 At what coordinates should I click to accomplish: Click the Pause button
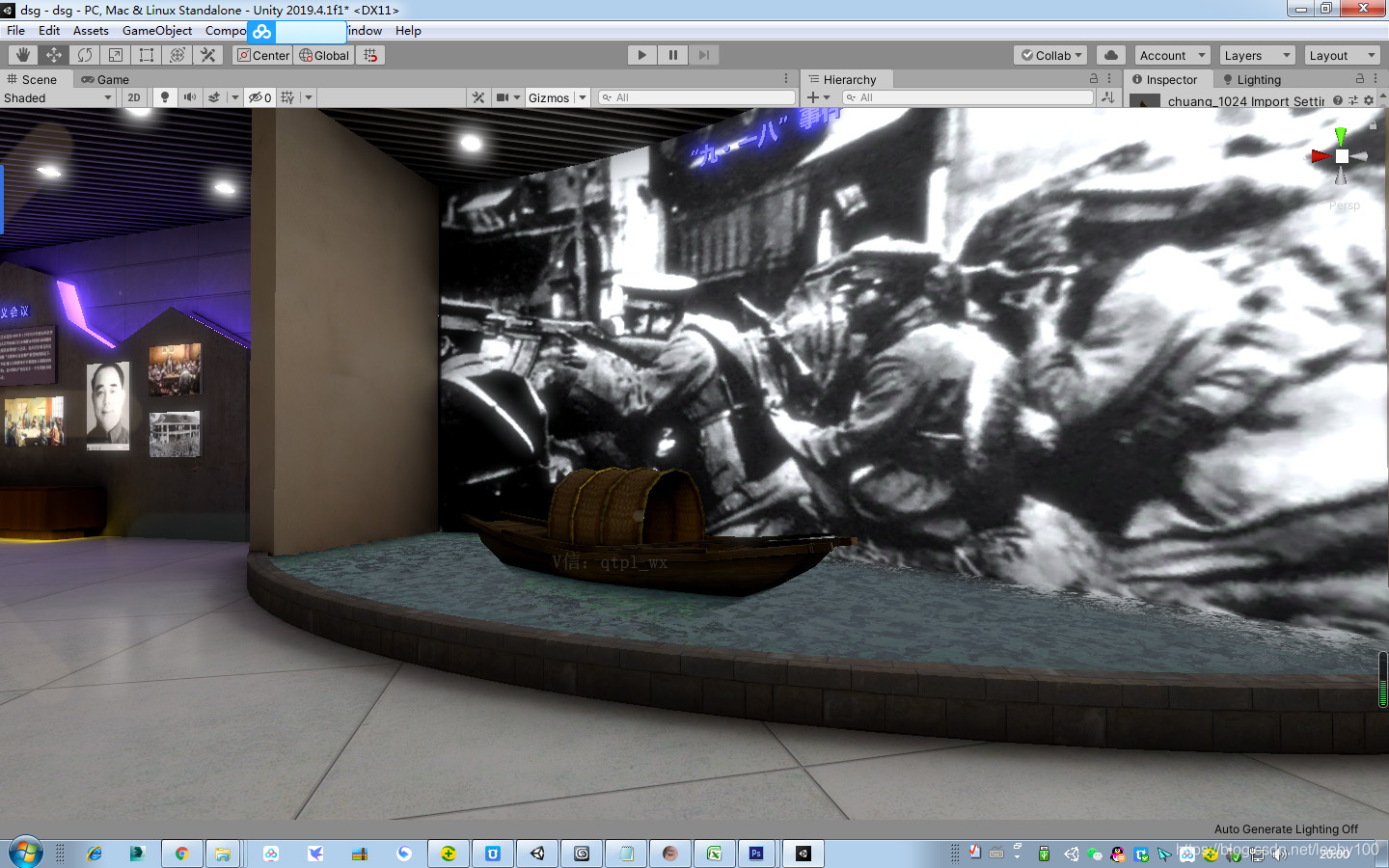point(673,55)
